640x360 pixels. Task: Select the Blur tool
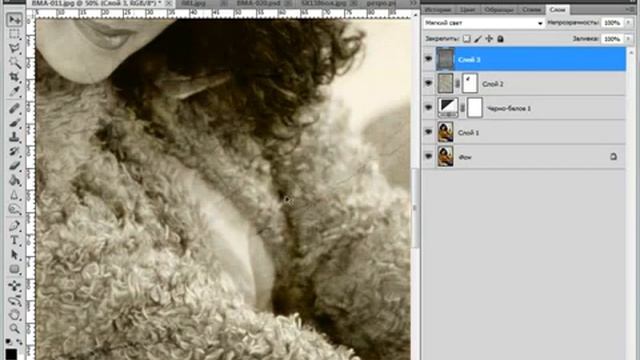[x=15, y=195]
